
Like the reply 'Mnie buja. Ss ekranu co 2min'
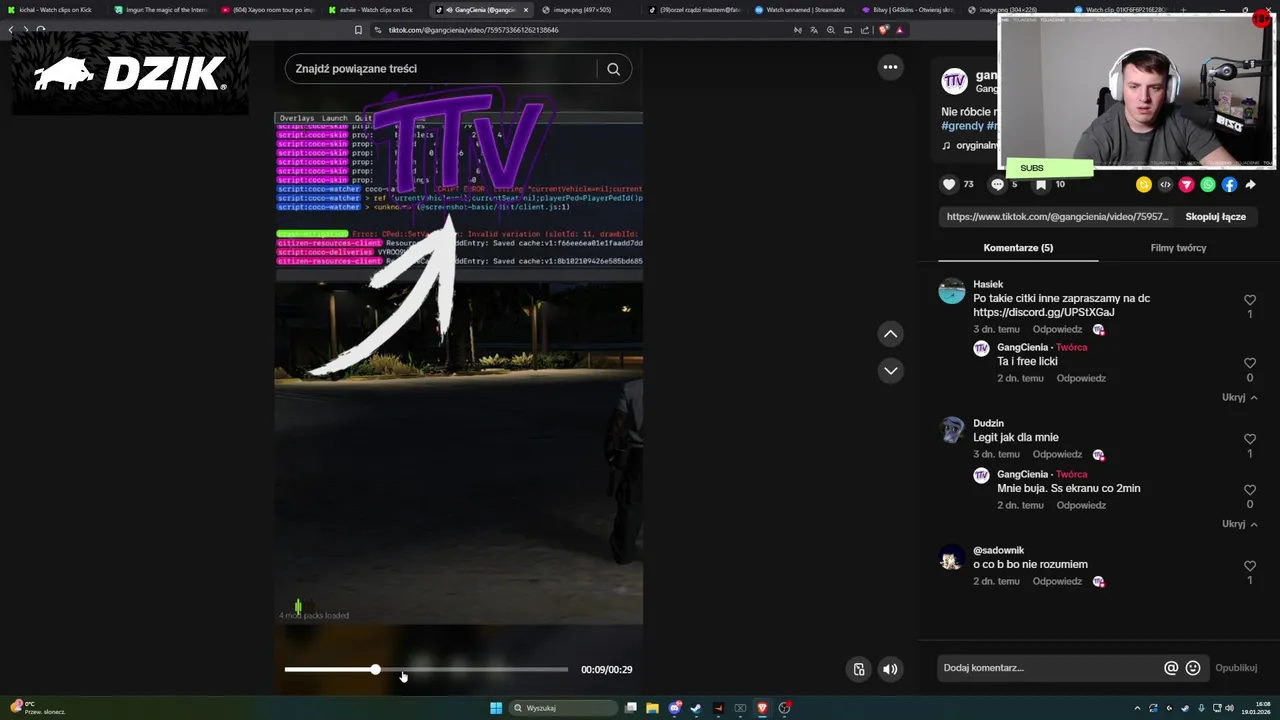[1249, 490]
